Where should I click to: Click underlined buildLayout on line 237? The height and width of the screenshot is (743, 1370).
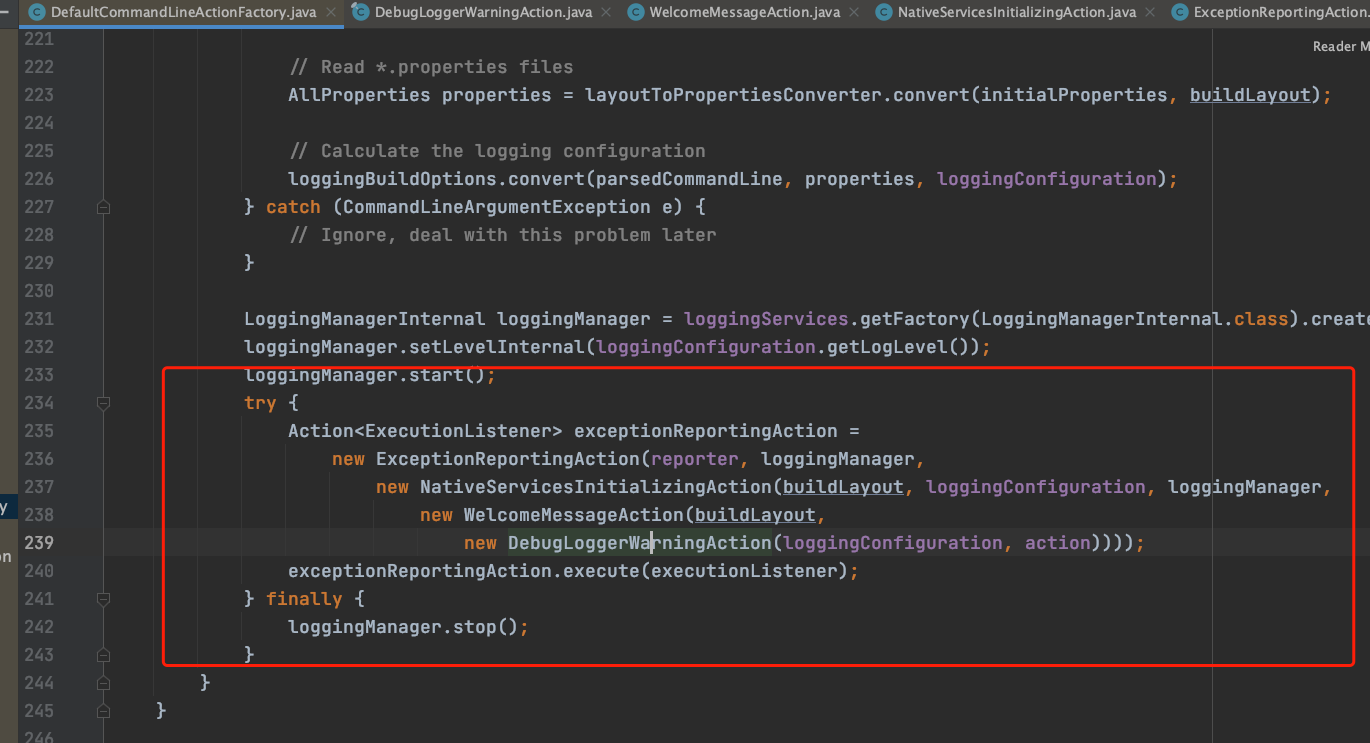[844, 487]
